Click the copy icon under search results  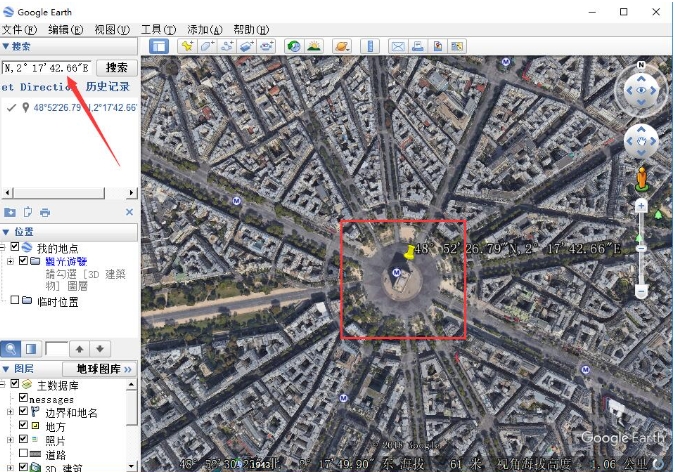28,212
